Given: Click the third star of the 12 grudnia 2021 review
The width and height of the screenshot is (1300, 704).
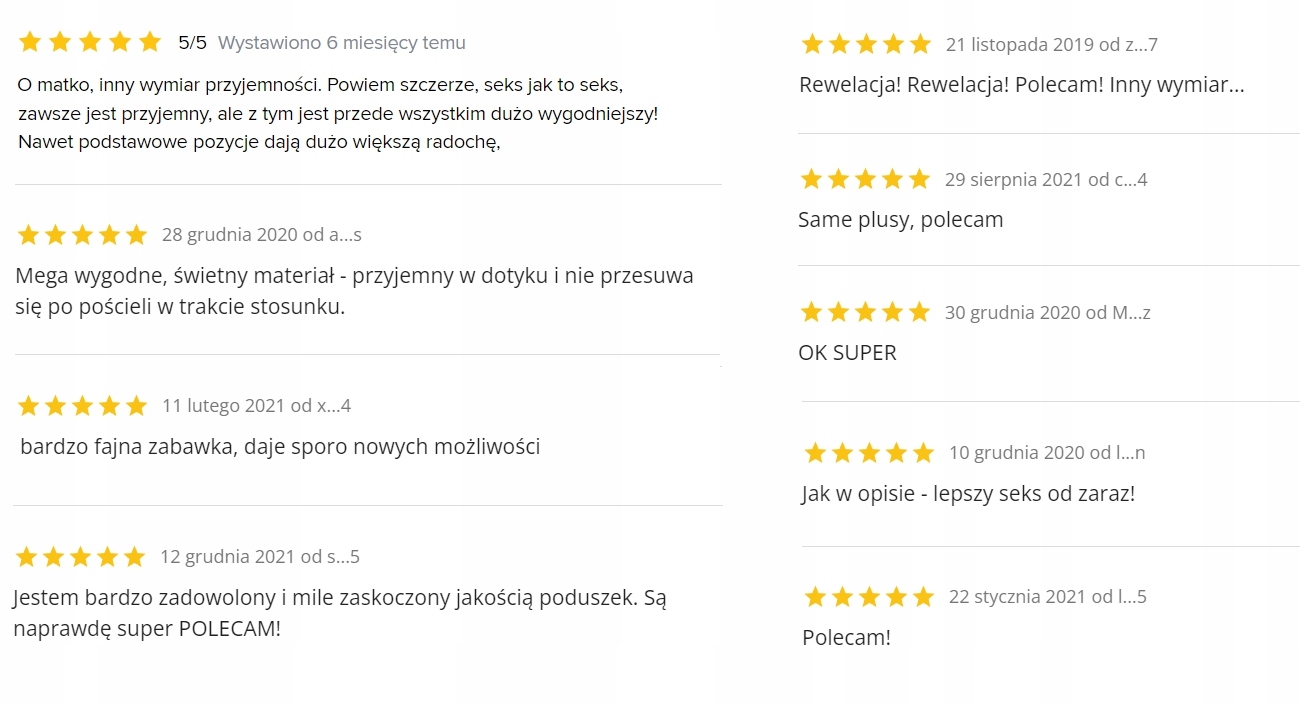Looking at the screenshot, I should [x=81, y=557].
